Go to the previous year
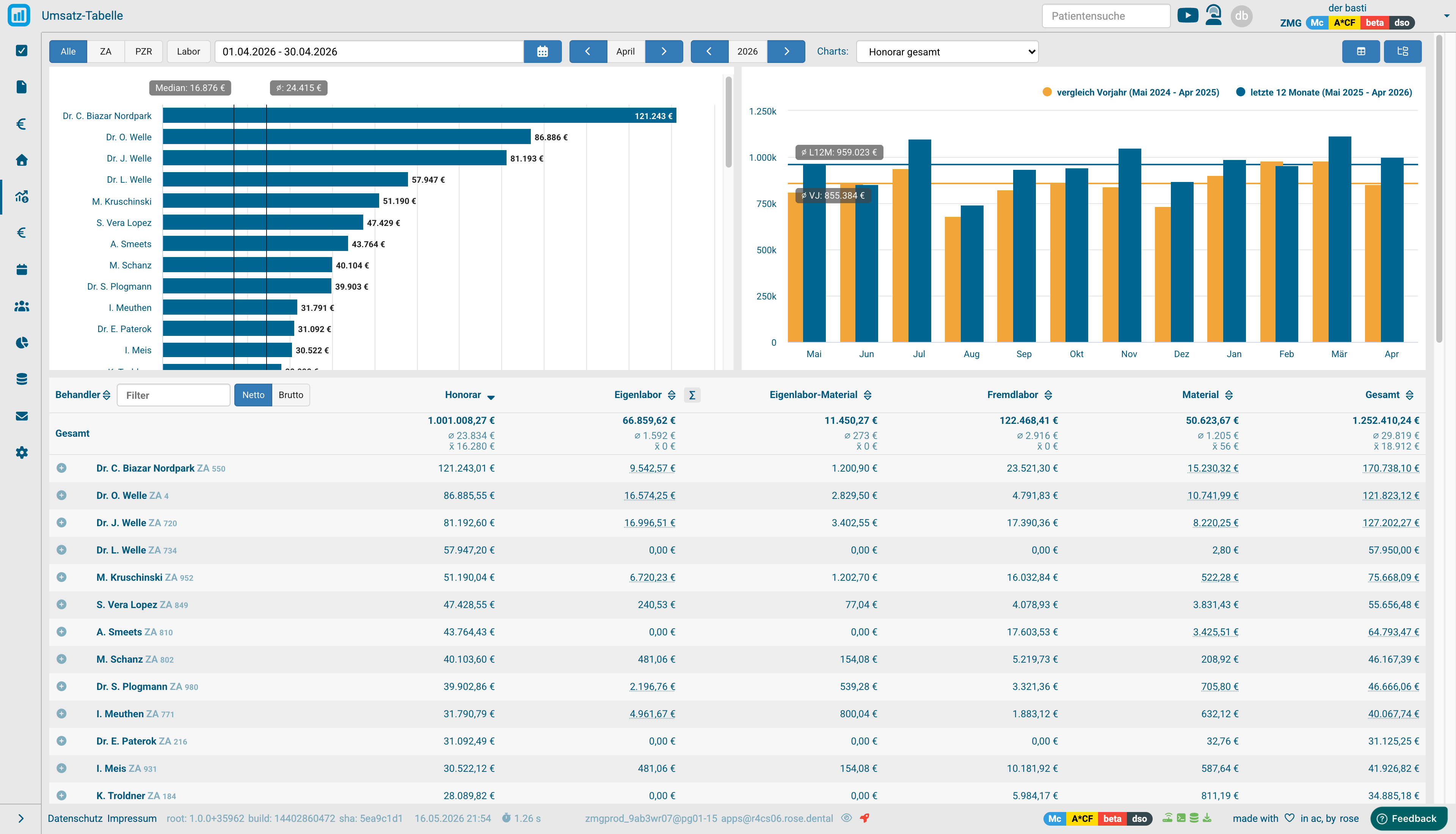 click(709, 52)
